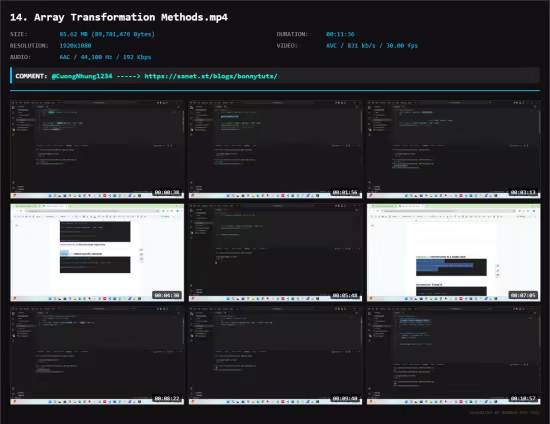Open the browser document thumbnail stamped 00:07:05
The image size is (550, 424).
tap(454, 253)
